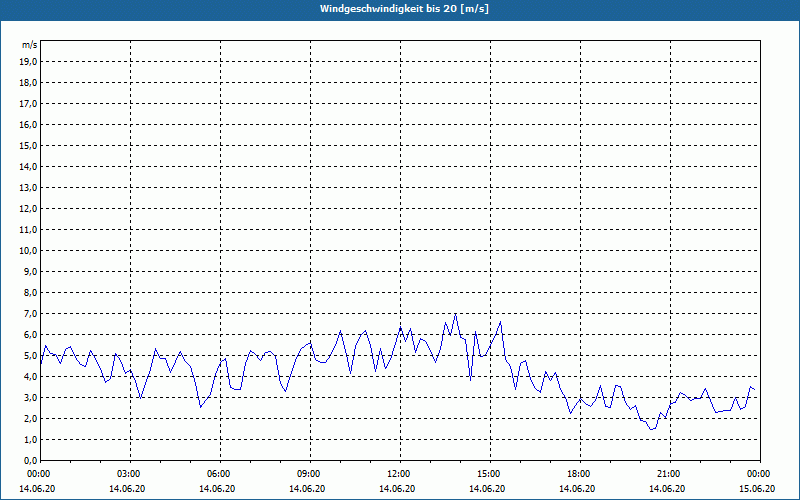Click the 10,0 y-axis label
The height and width of the screenshot is (500, 800).
coord(28,251)
